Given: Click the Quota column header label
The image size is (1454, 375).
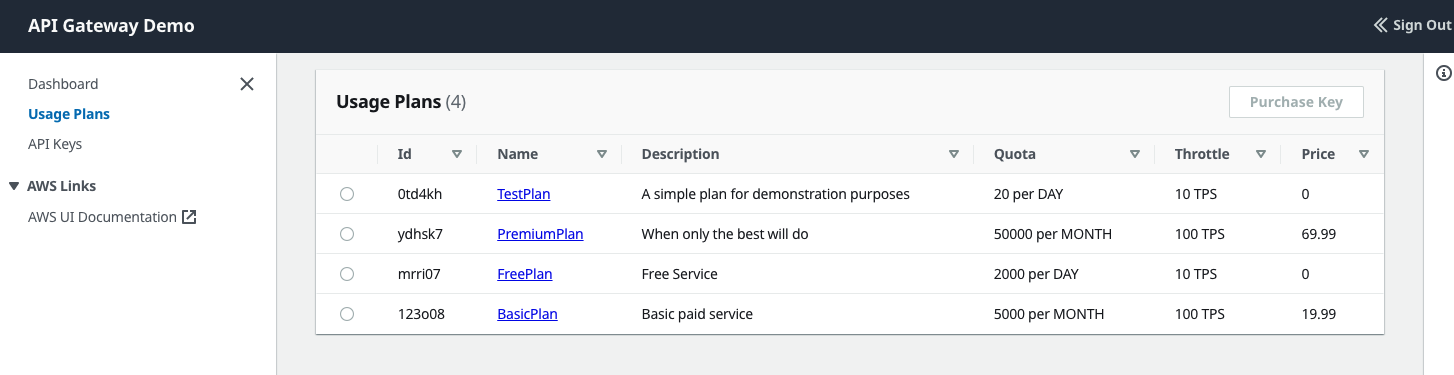Looking at the screenshot, I should coord(1015,154).
